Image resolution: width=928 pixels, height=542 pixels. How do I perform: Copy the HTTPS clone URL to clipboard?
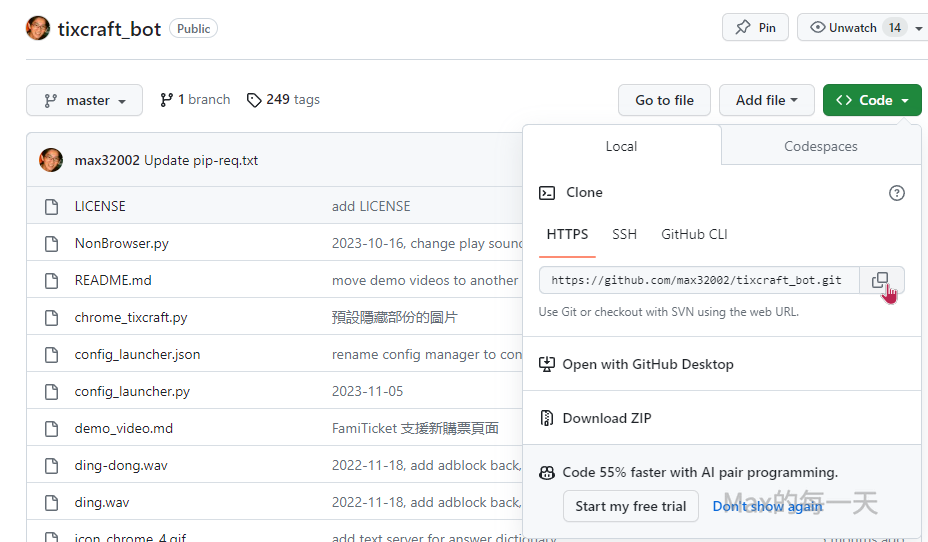(880, 280)
